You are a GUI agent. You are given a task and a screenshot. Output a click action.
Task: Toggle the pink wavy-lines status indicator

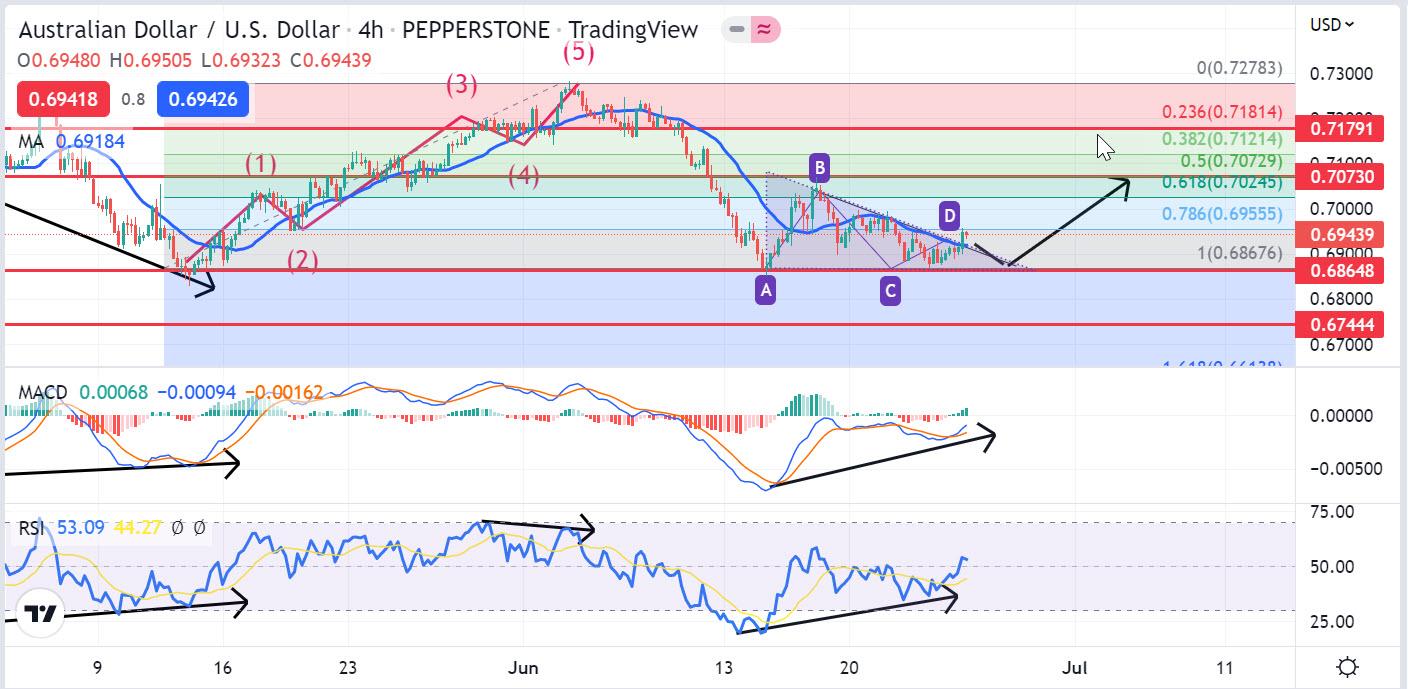click(765, 30)
